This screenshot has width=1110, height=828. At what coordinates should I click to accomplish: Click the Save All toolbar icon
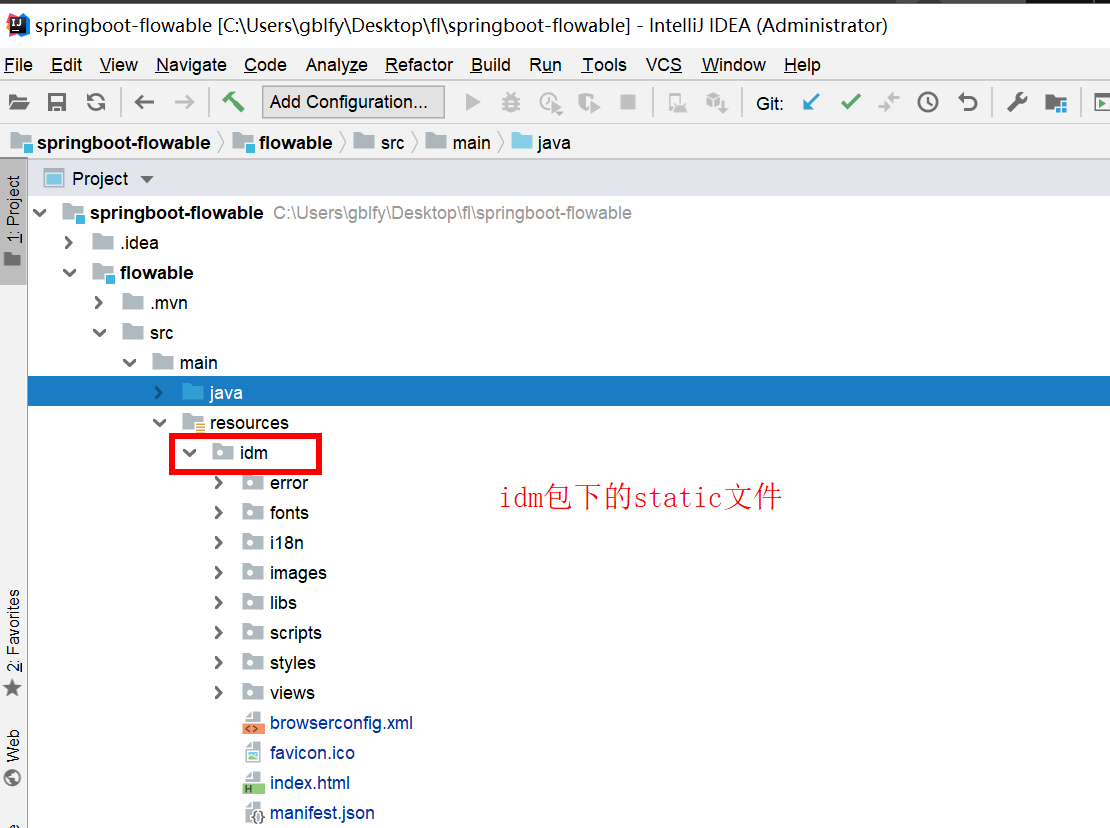pos(57,103)
